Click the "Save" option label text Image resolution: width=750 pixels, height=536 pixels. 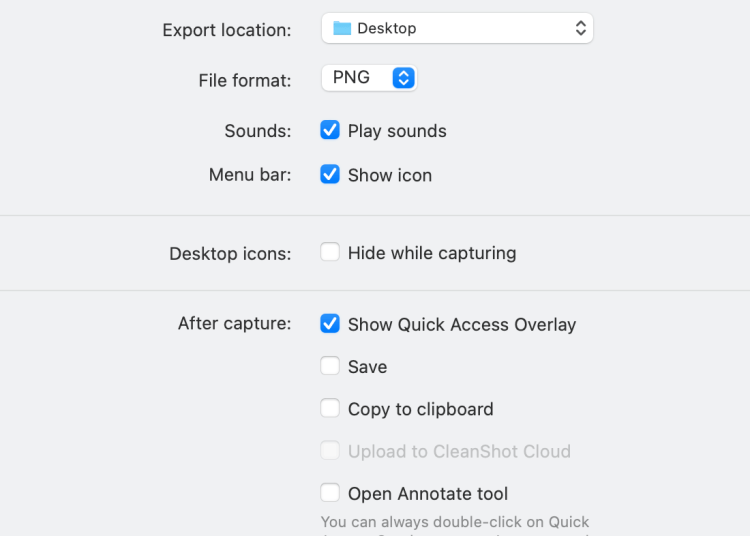coord(367,367)
